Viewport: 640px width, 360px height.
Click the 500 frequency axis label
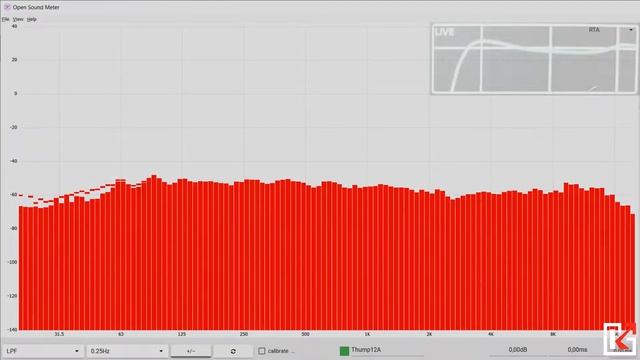point(305,334)
